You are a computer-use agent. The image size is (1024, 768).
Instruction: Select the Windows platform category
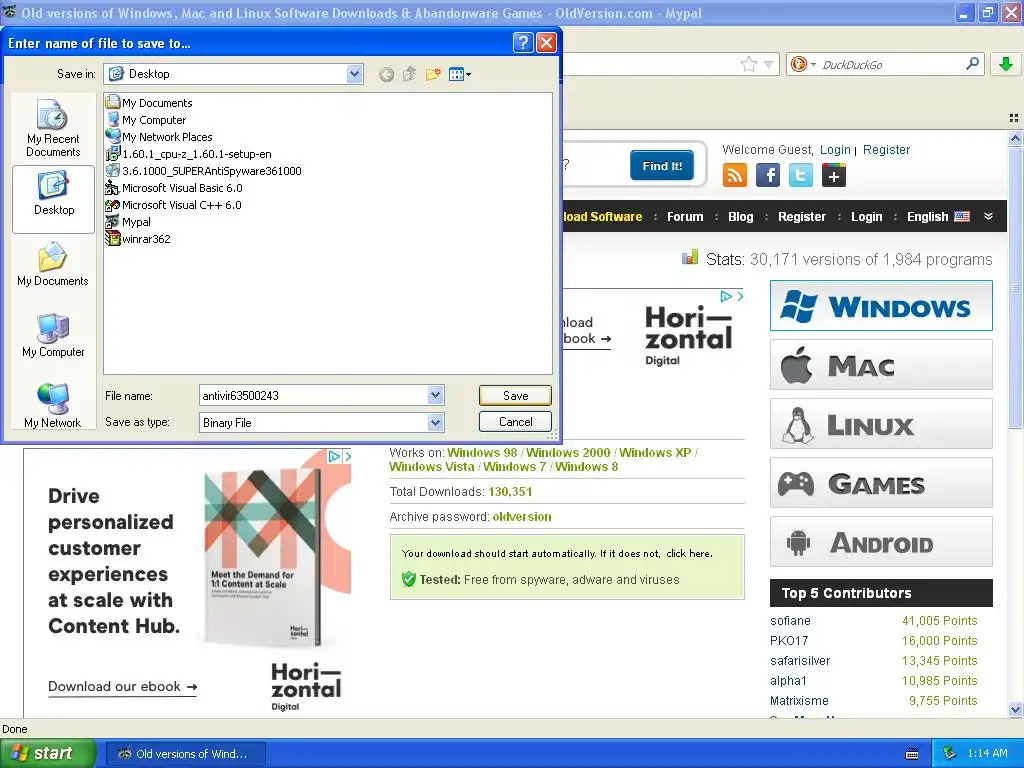tap(881, 306)
